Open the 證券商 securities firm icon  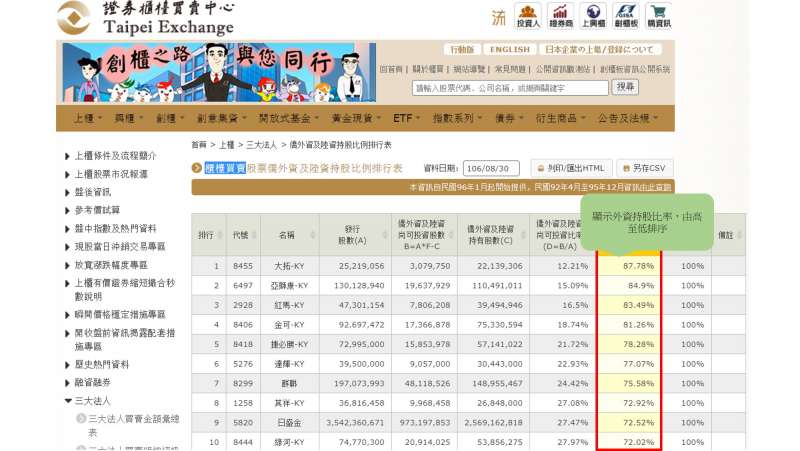(561, 16)
